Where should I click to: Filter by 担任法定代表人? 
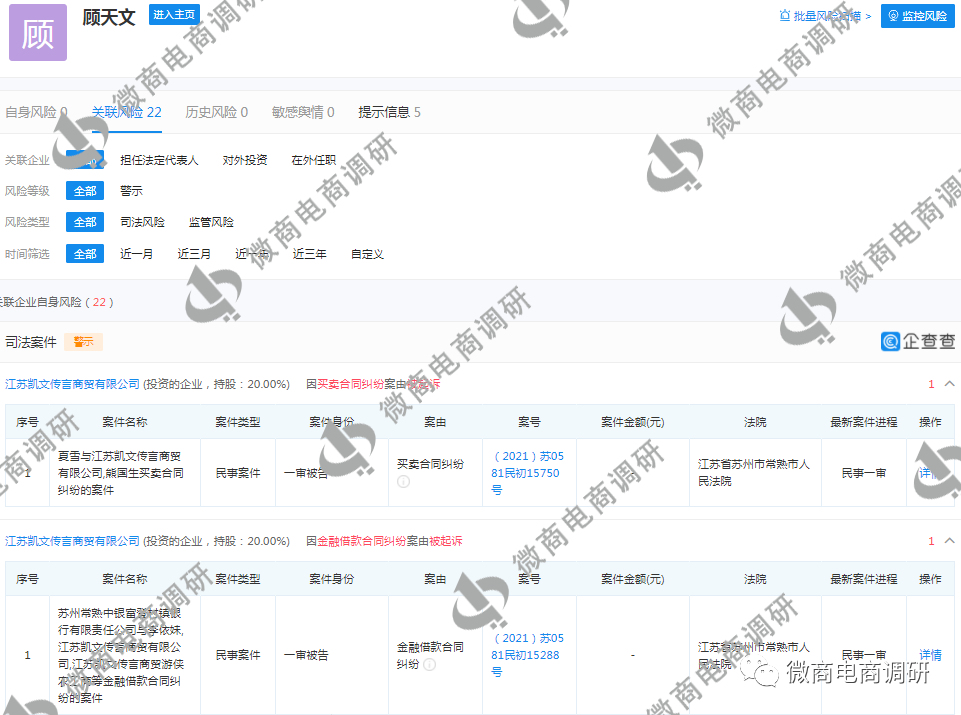coord(159,160)
